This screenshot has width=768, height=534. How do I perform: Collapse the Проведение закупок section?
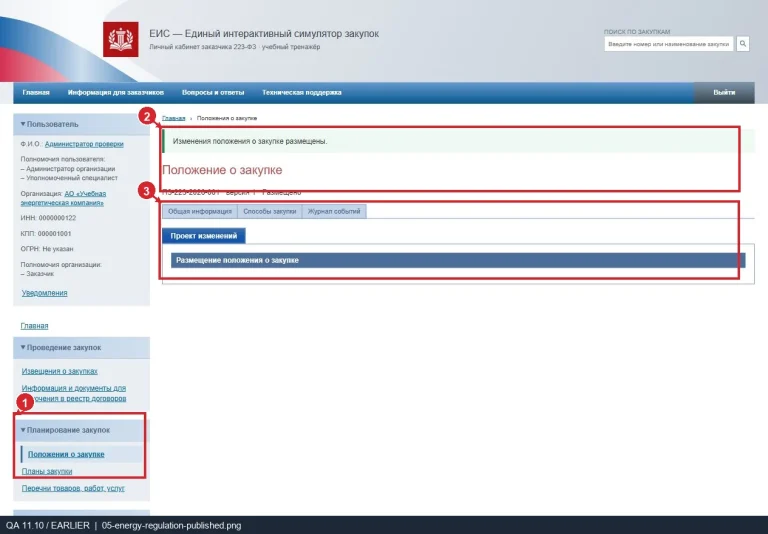[x=81, y=347]
